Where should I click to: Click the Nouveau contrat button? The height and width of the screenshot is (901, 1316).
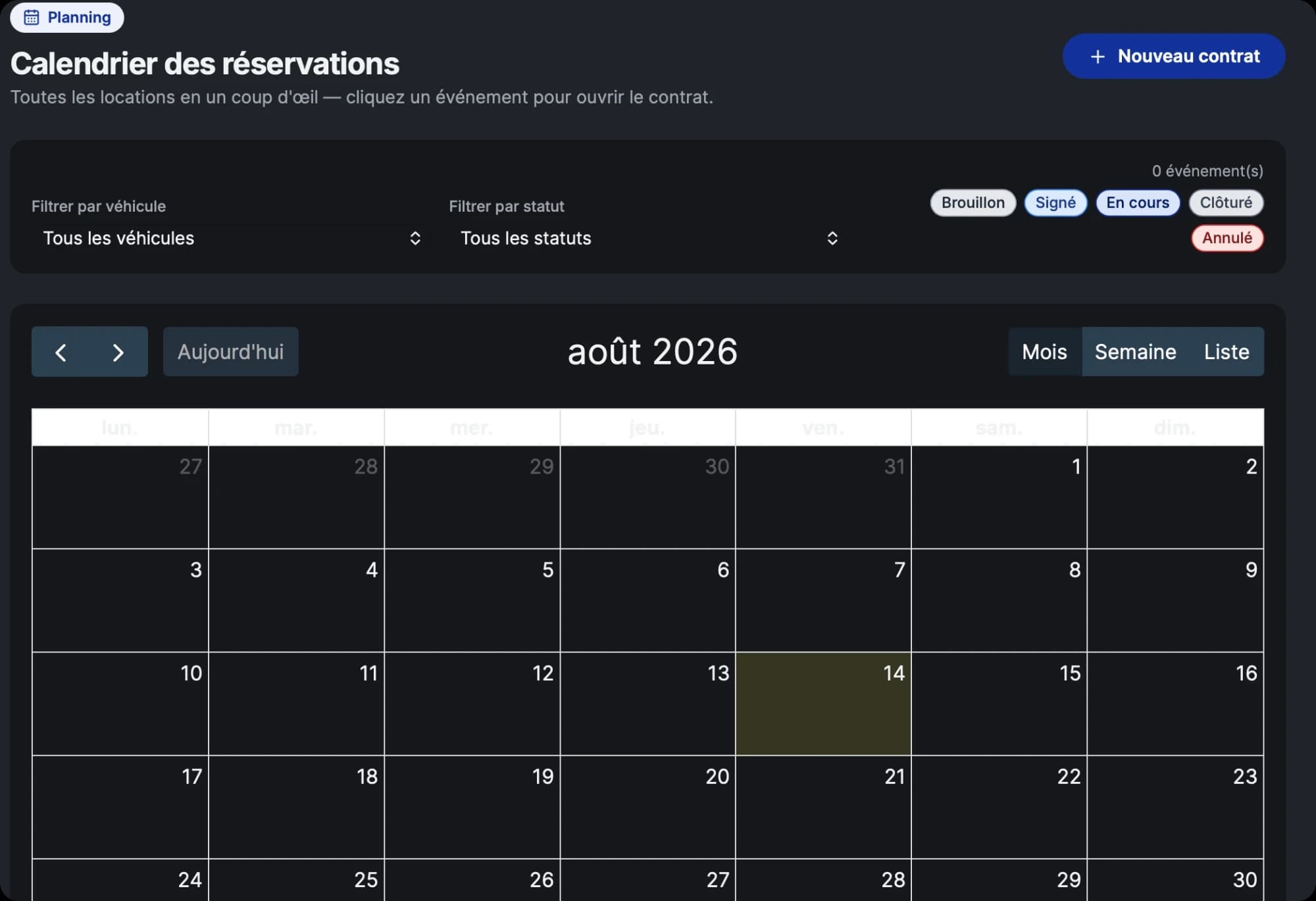pyautogui.click(x=1174, y=57)
